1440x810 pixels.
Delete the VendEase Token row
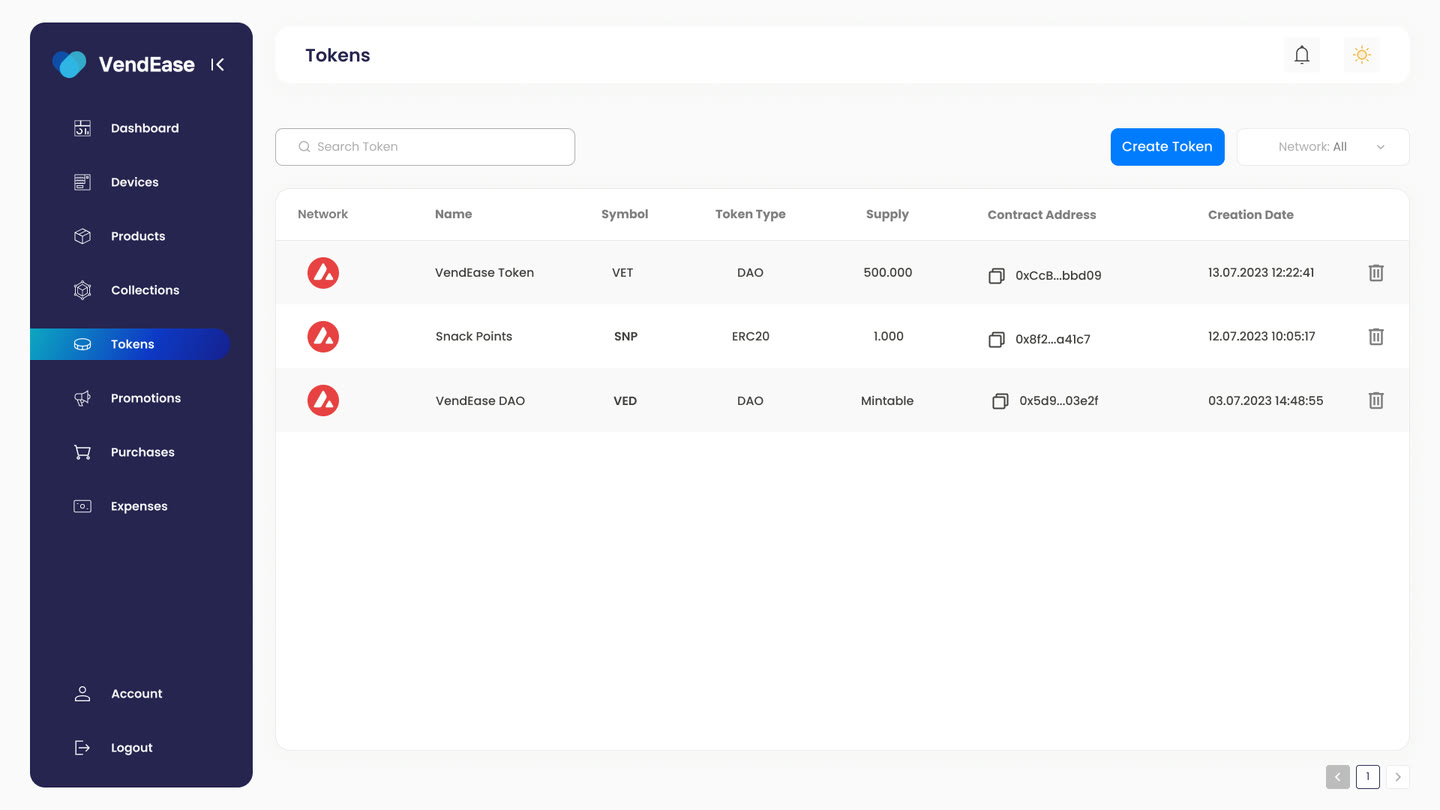pos(1376,272)
